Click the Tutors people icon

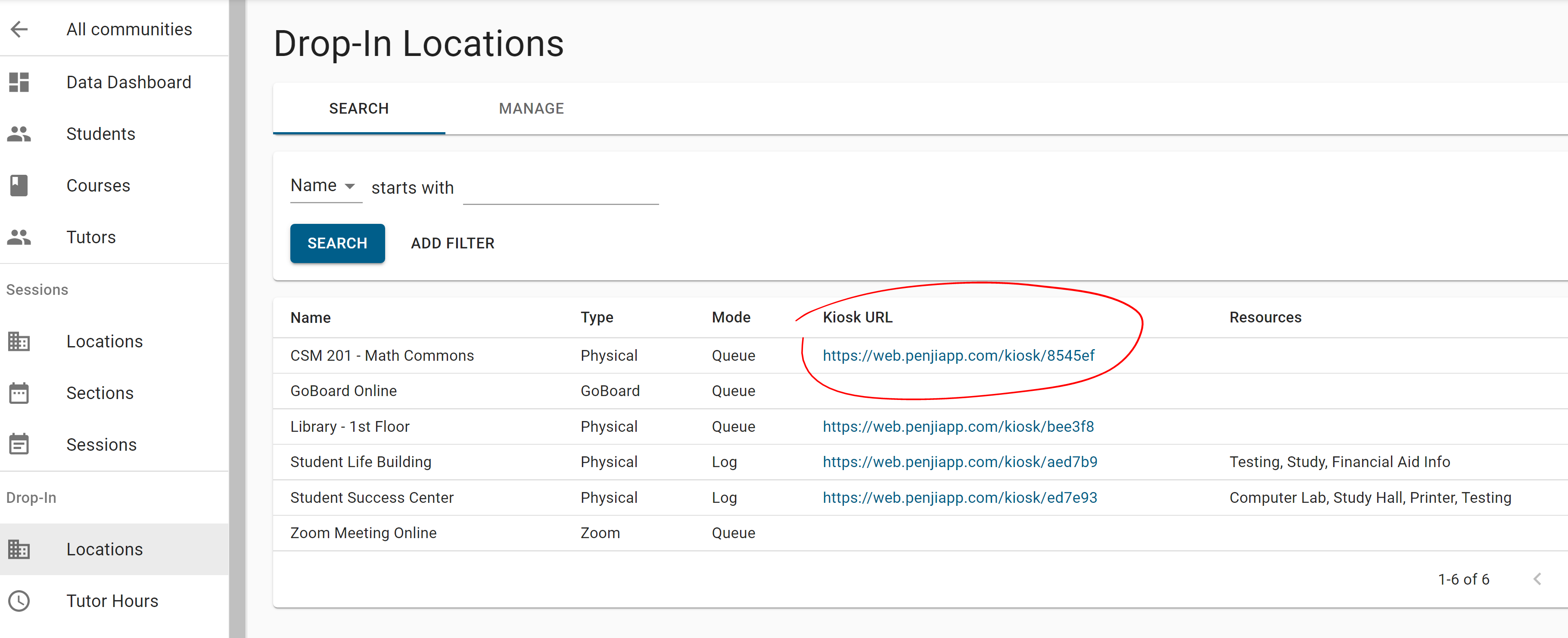(19, 237)
